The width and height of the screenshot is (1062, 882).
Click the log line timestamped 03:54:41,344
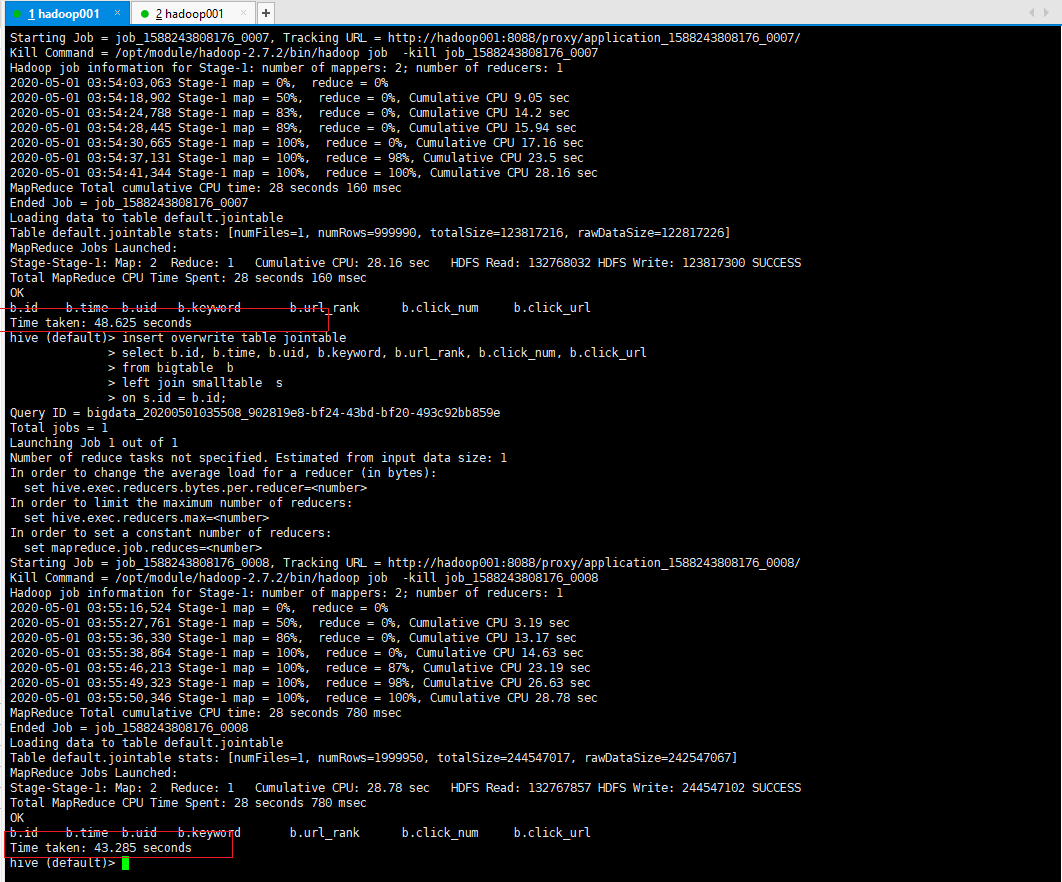coord(303,173)
